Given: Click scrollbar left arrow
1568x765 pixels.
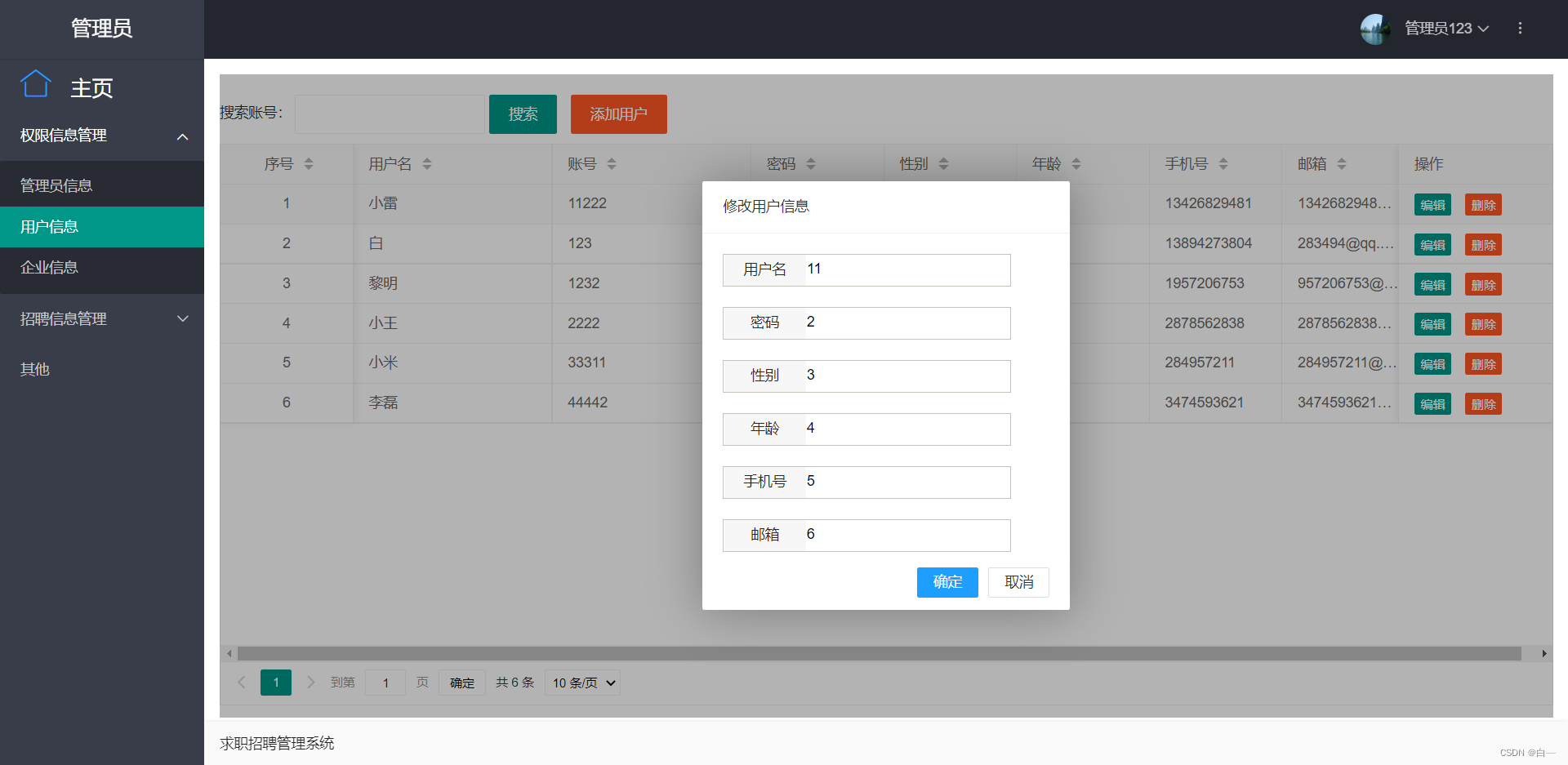Looking at the screenshot, I should click(229, 653).
